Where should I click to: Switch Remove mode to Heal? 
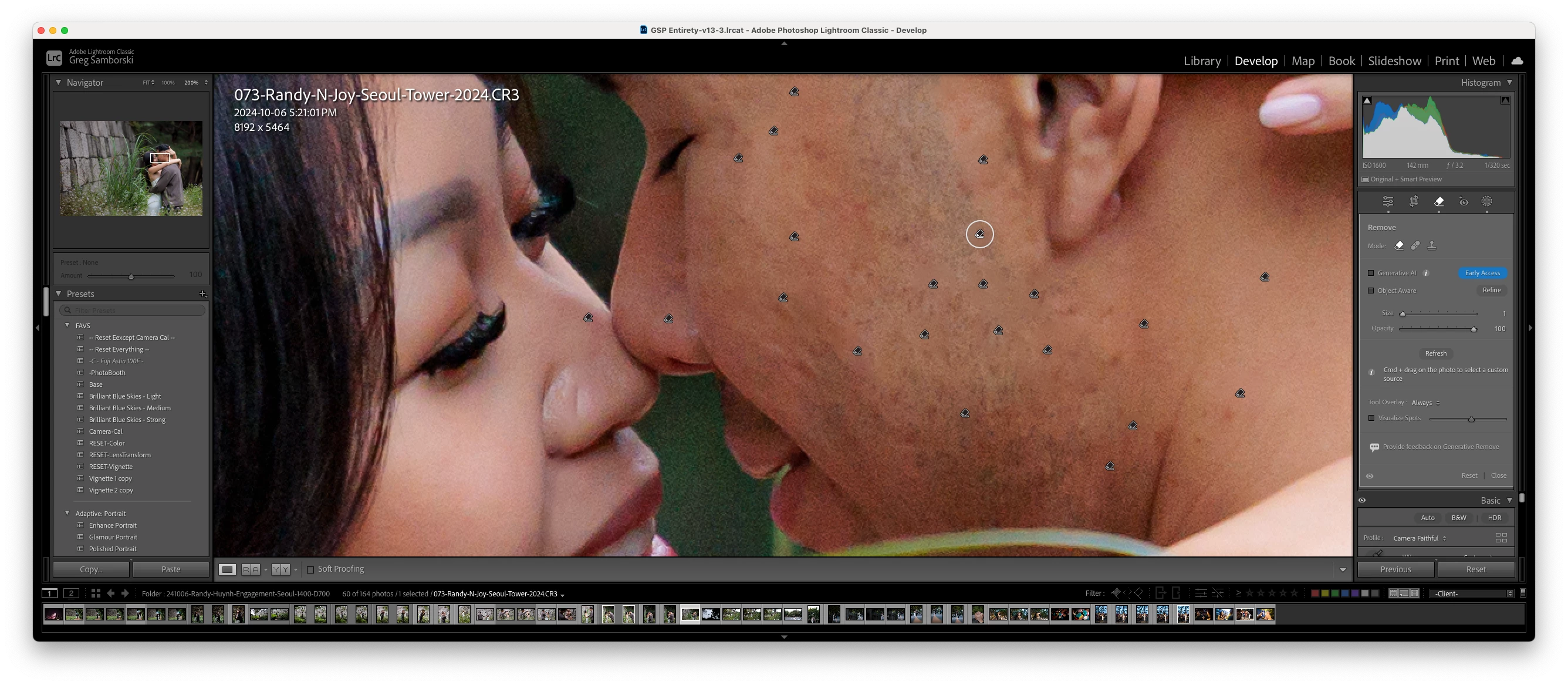point(1415,245)
